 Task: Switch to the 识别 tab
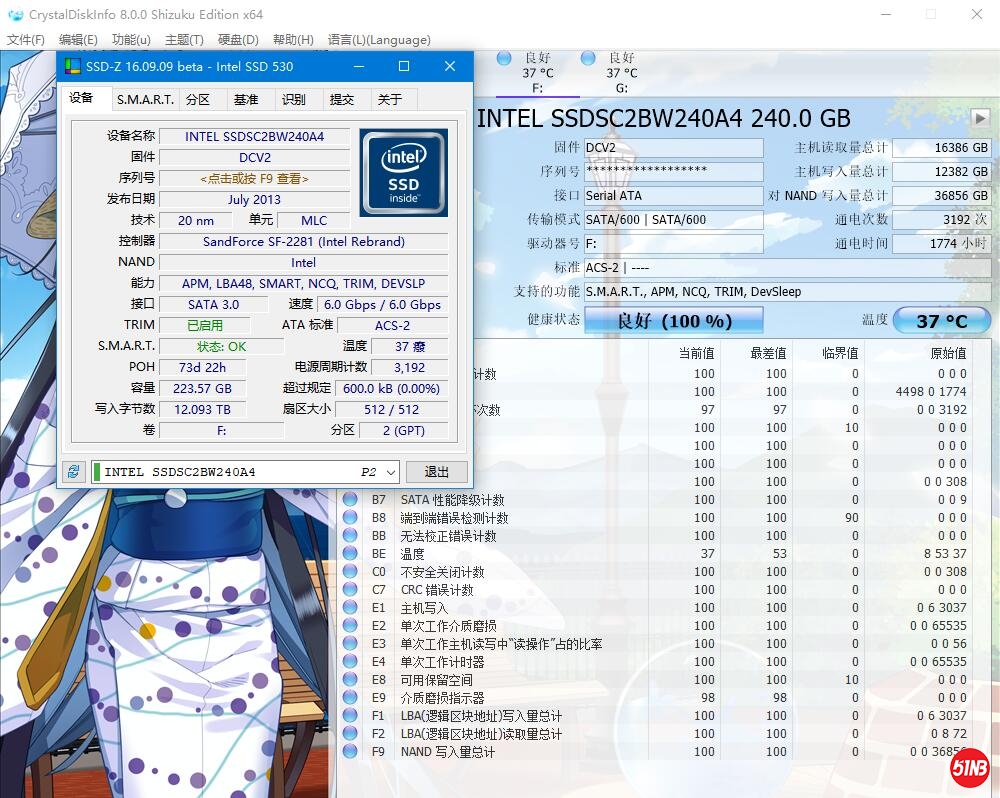[296, 99]
